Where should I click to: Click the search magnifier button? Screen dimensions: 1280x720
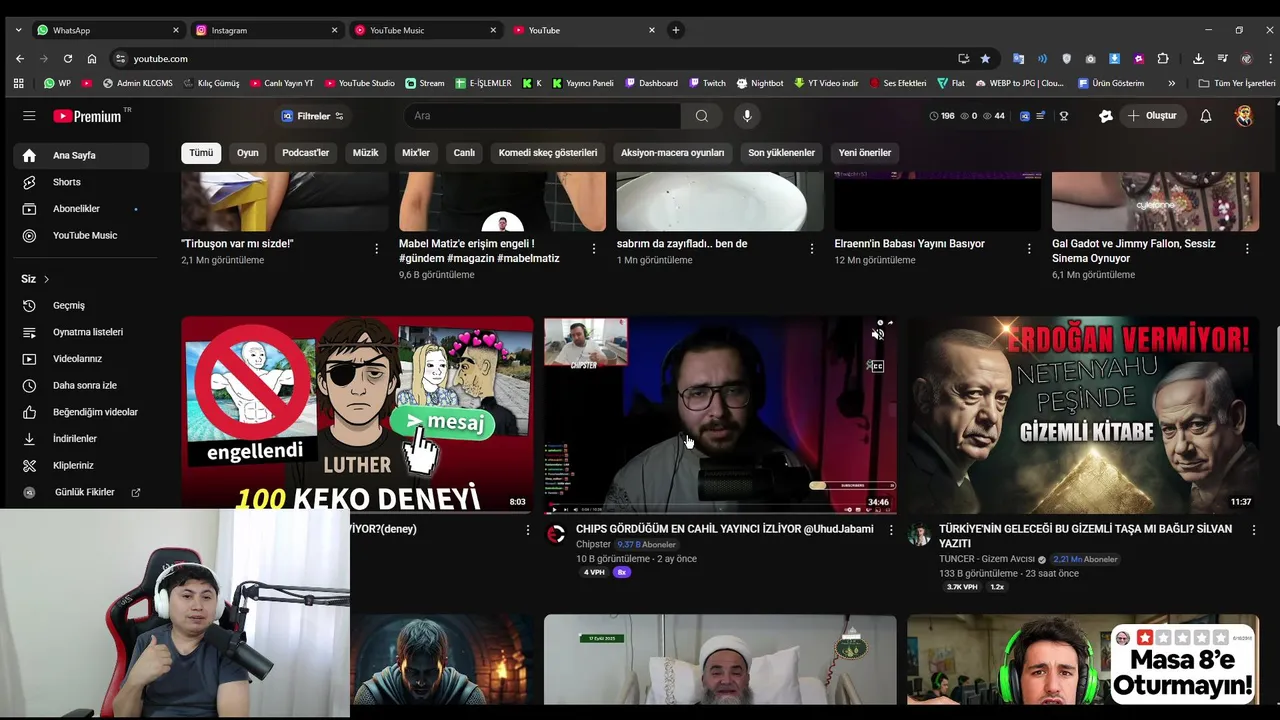(701, 116)
